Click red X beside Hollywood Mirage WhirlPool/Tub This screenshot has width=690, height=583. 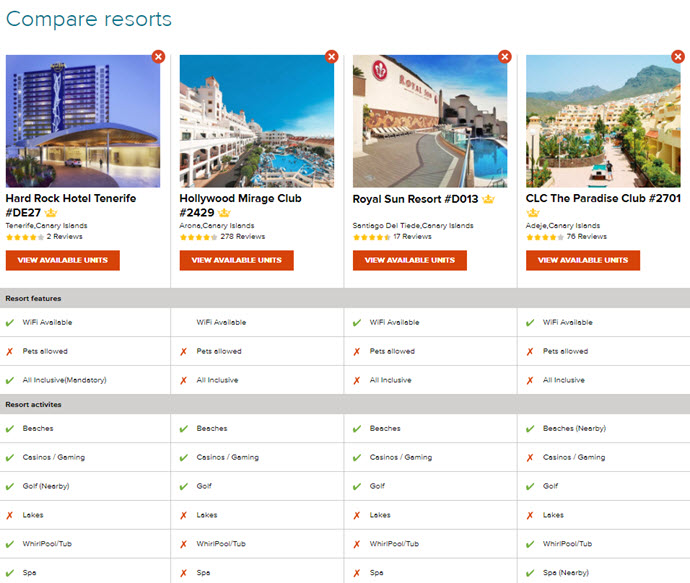click(x=184, y=544)
